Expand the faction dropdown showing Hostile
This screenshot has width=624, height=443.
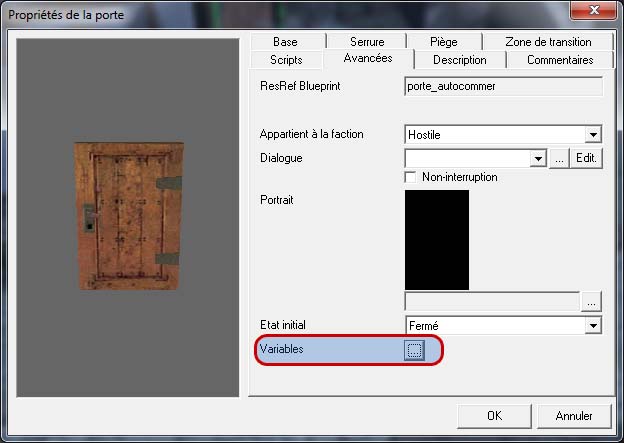(x=593, y=134)
